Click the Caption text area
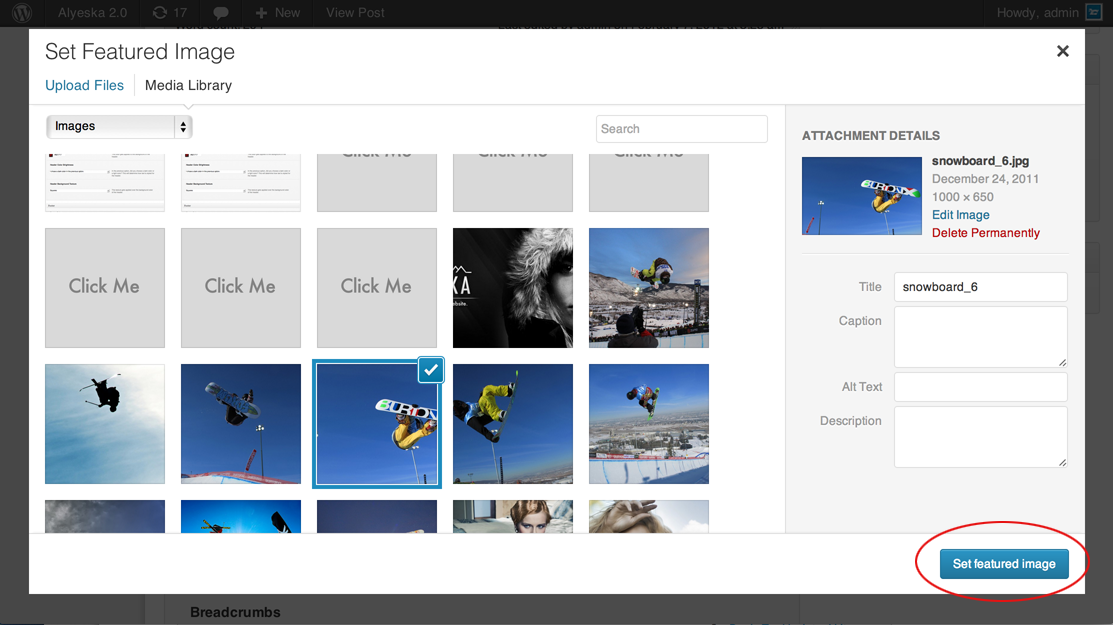 [x=980, y=337]
